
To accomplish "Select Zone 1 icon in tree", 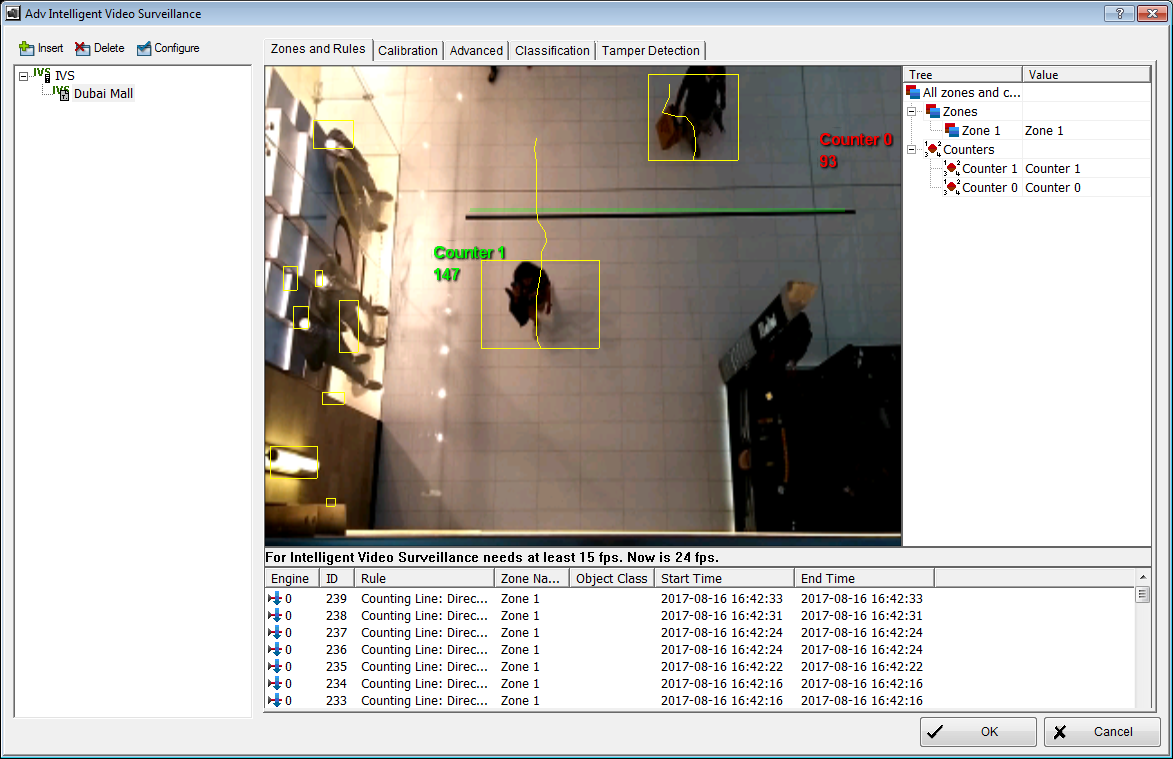I will tap(951, 131).
